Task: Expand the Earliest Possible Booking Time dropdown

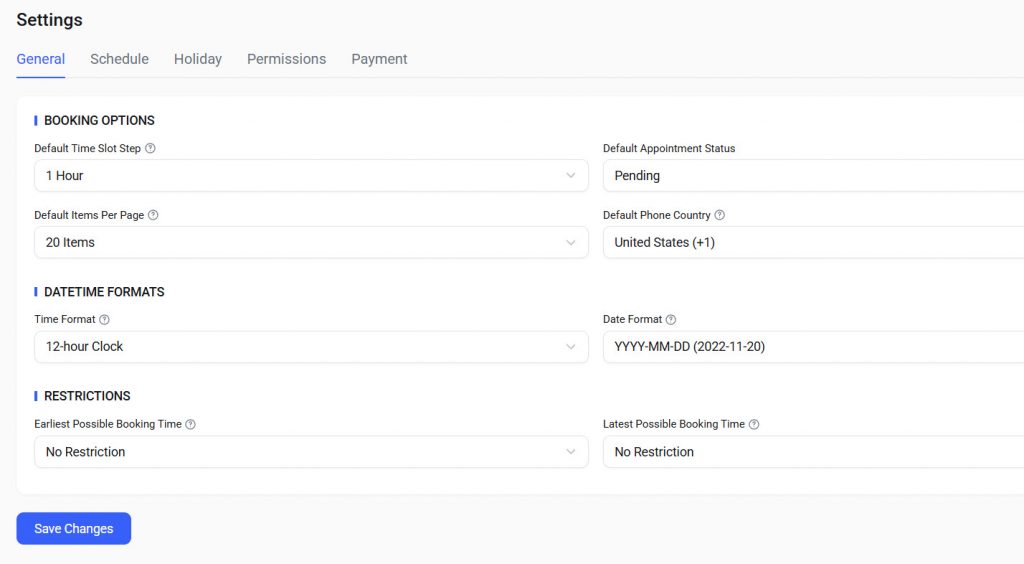Action: point(310,452)
